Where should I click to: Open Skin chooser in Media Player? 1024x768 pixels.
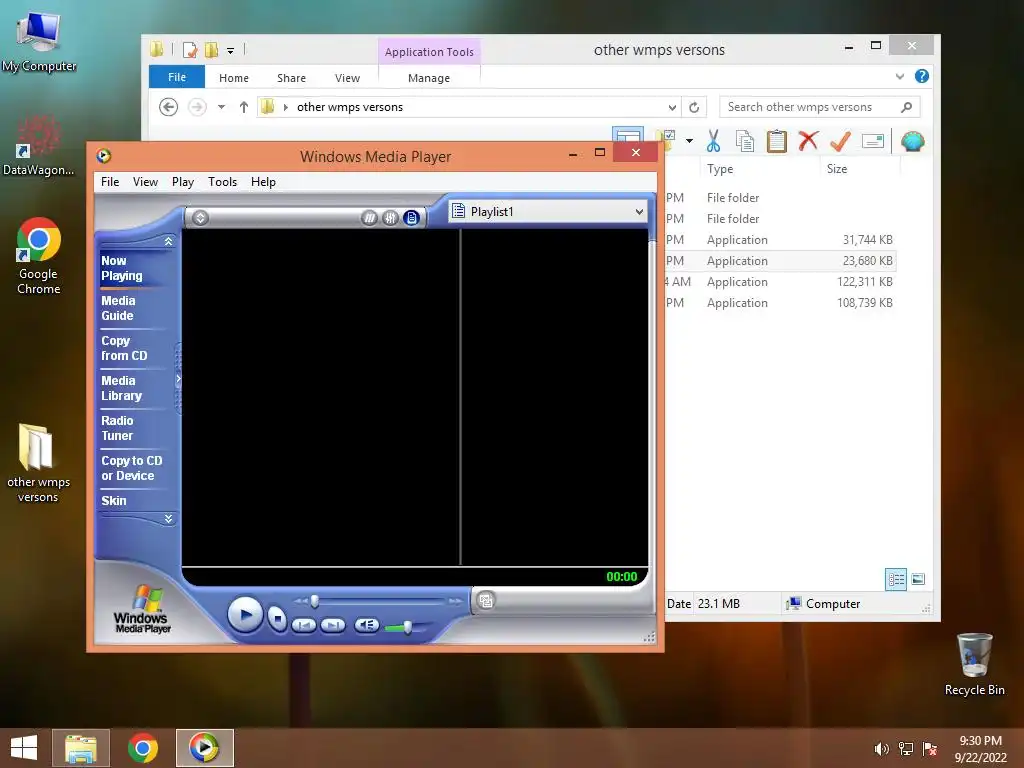(x=114, y=501)
